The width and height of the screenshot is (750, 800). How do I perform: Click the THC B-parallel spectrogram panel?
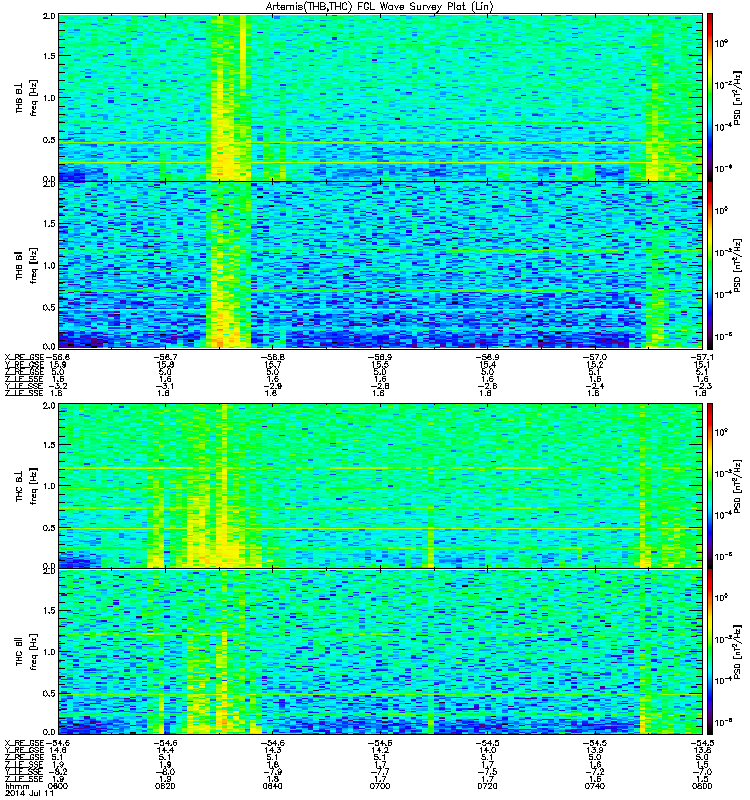pos(380,652)
